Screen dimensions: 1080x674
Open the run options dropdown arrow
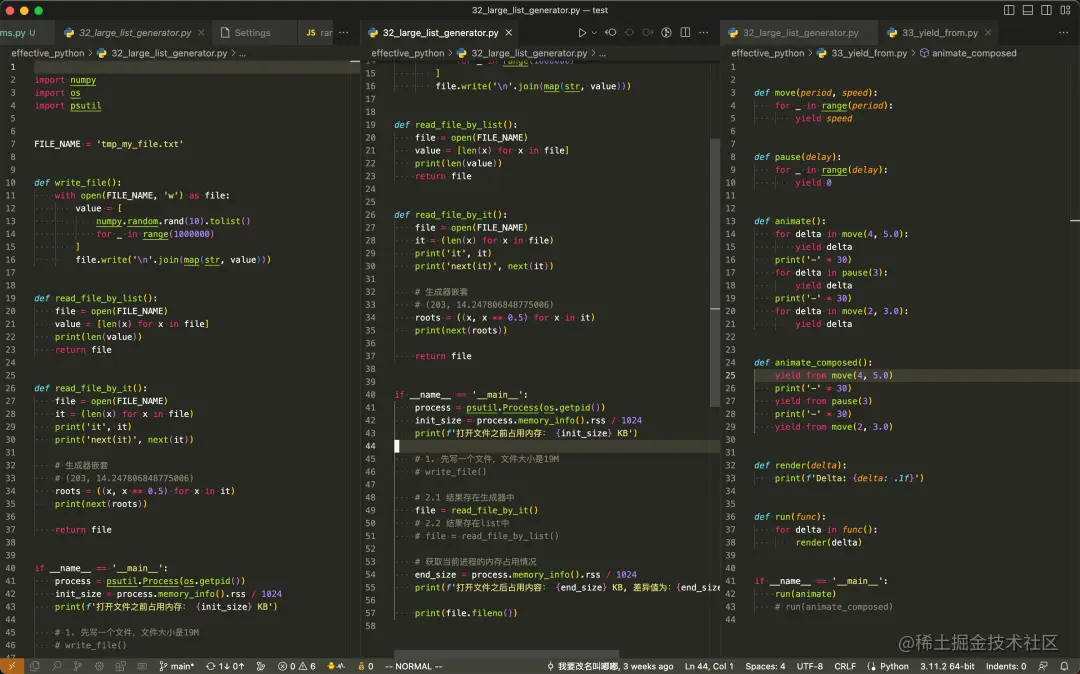(x=594, y=32)
